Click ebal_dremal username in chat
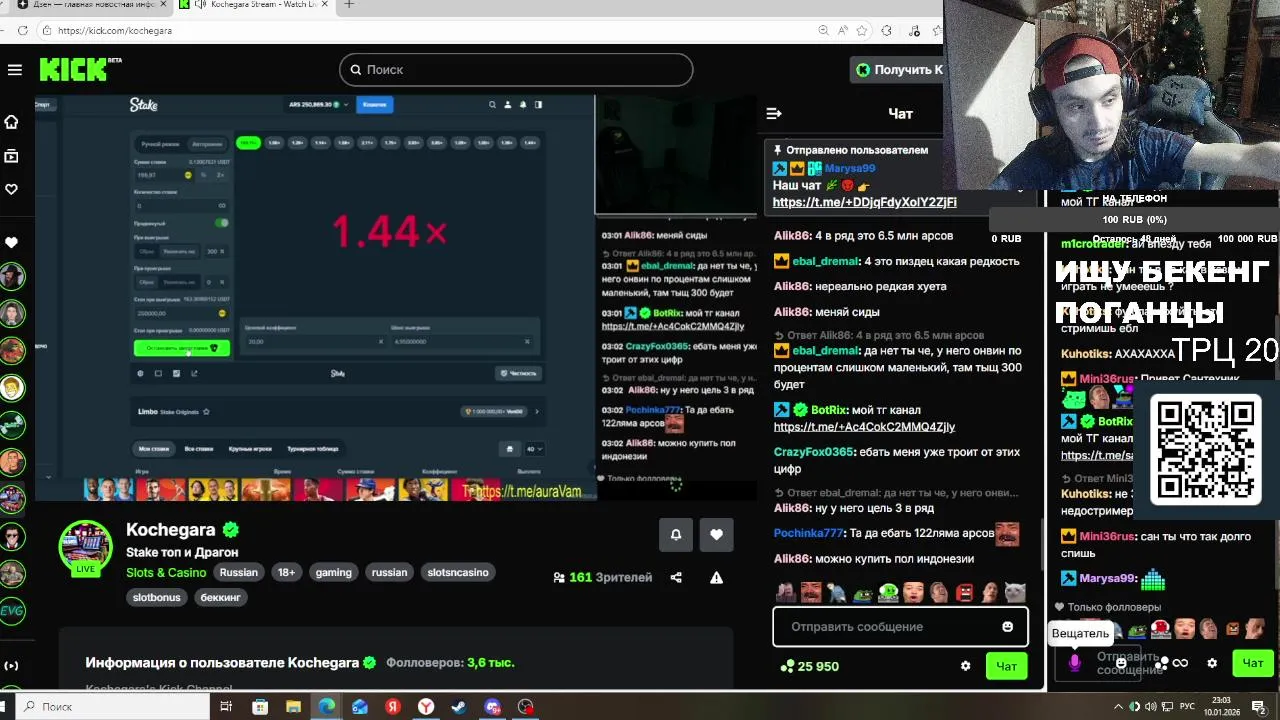The height and width of the screenshot is (720, 1280). coord(825,261)
